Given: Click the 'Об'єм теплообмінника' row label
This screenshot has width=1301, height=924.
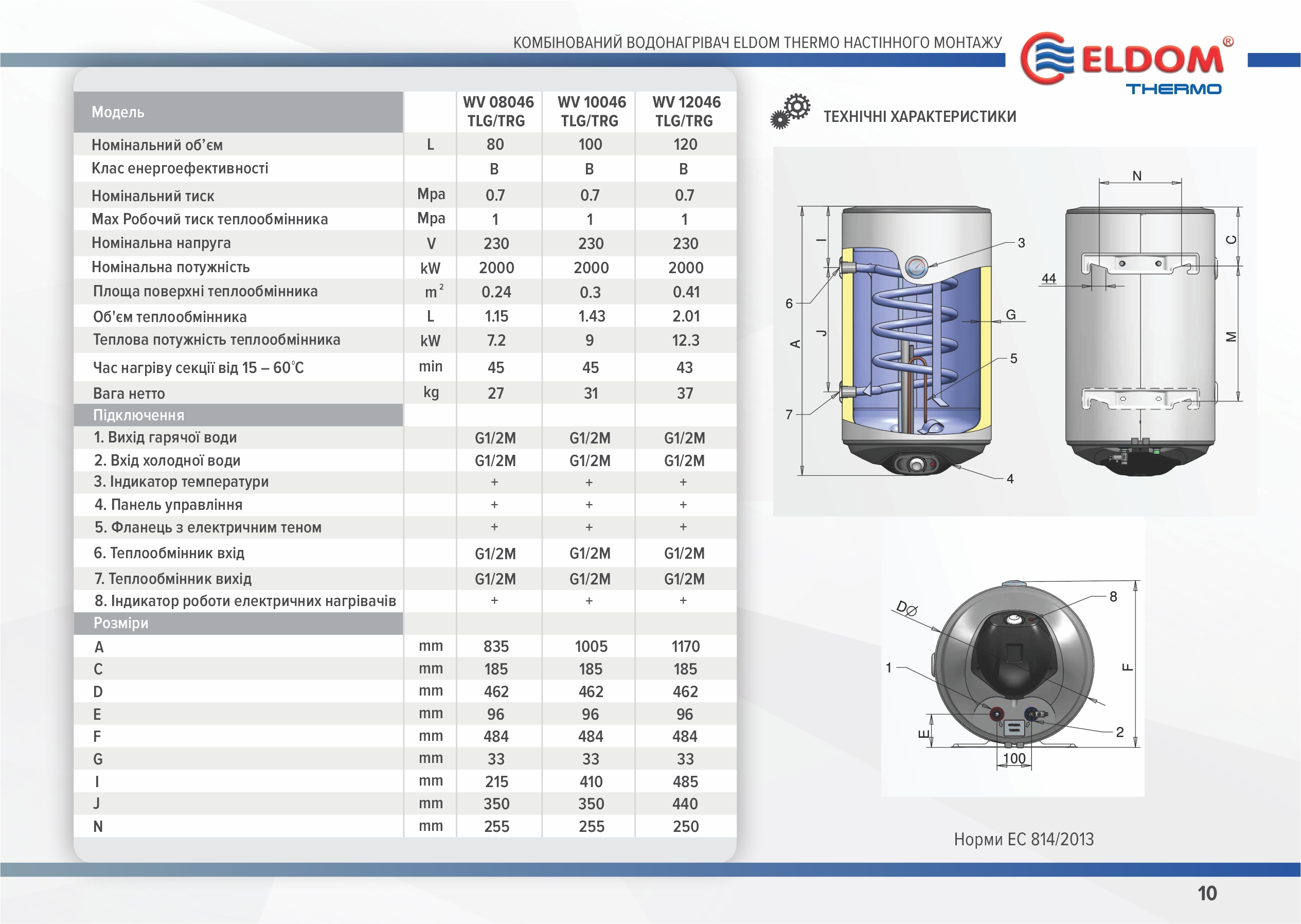Looking at the screenshot, I should tap(170, 317).
